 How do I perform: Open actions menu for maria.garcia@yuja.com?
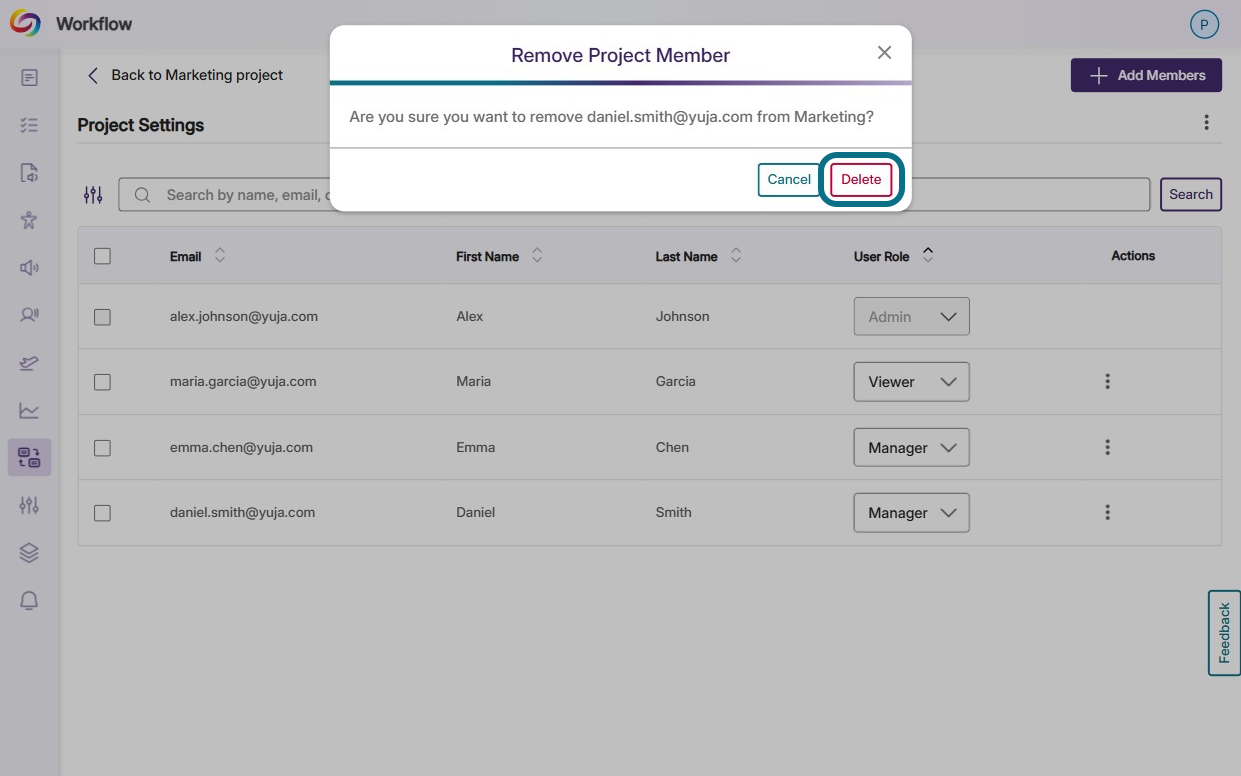tap(1107, 381)
